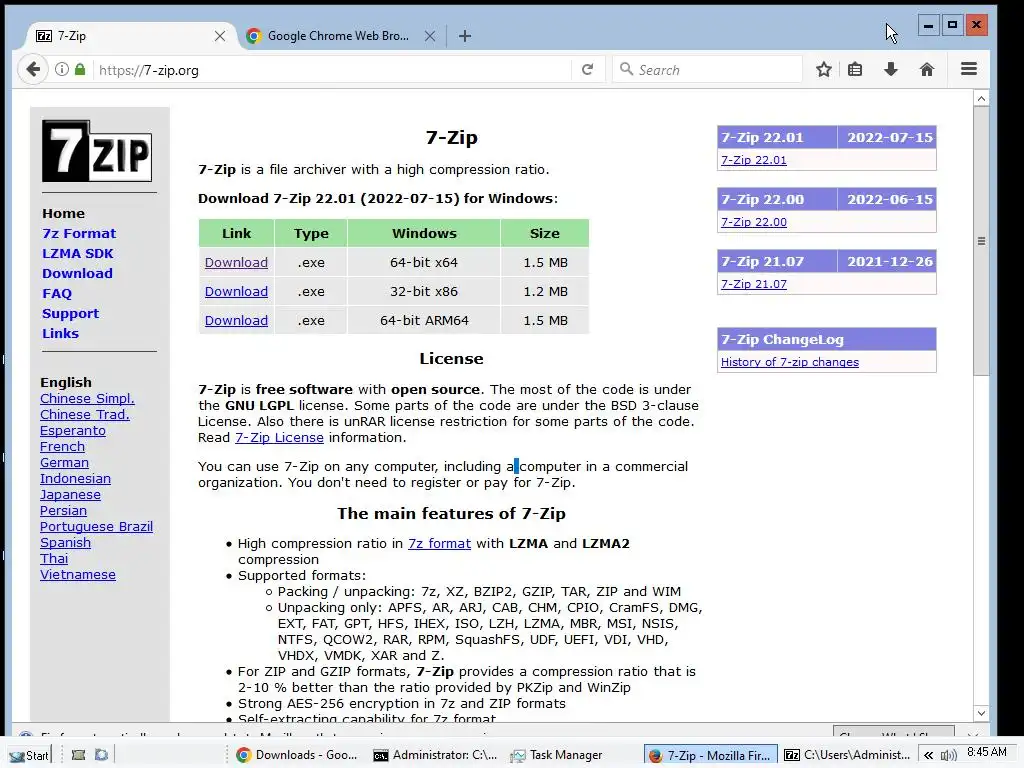Switch language to Chinese Trad.

85,415
